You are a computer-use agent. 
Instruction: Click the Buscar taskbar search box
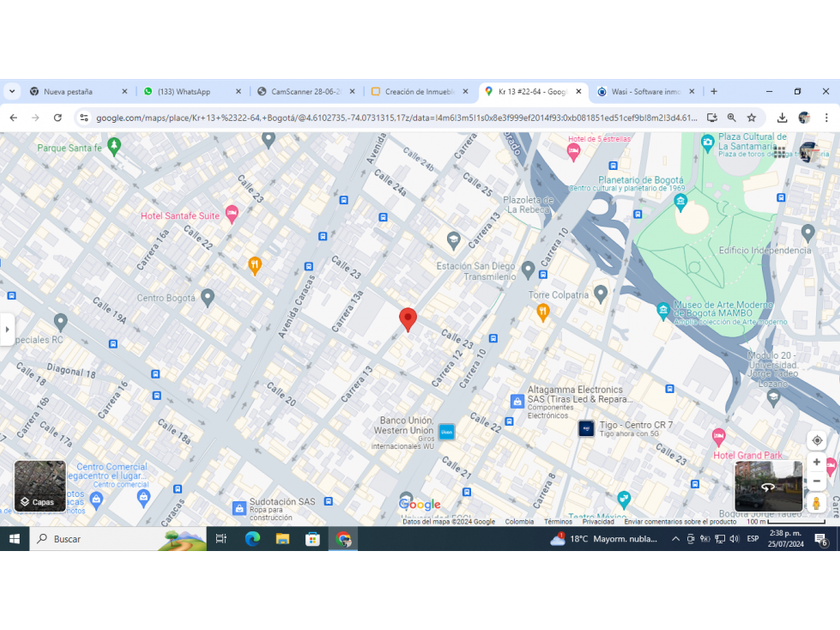click(117, 539)
